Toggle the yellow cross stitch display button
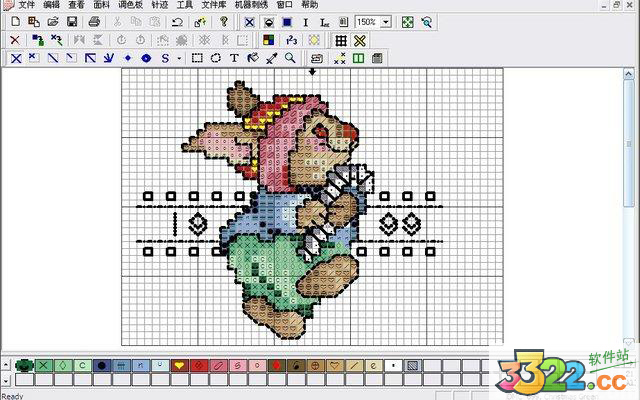The image size is (640, 400). pyautogui.click(x=360, y=40)
